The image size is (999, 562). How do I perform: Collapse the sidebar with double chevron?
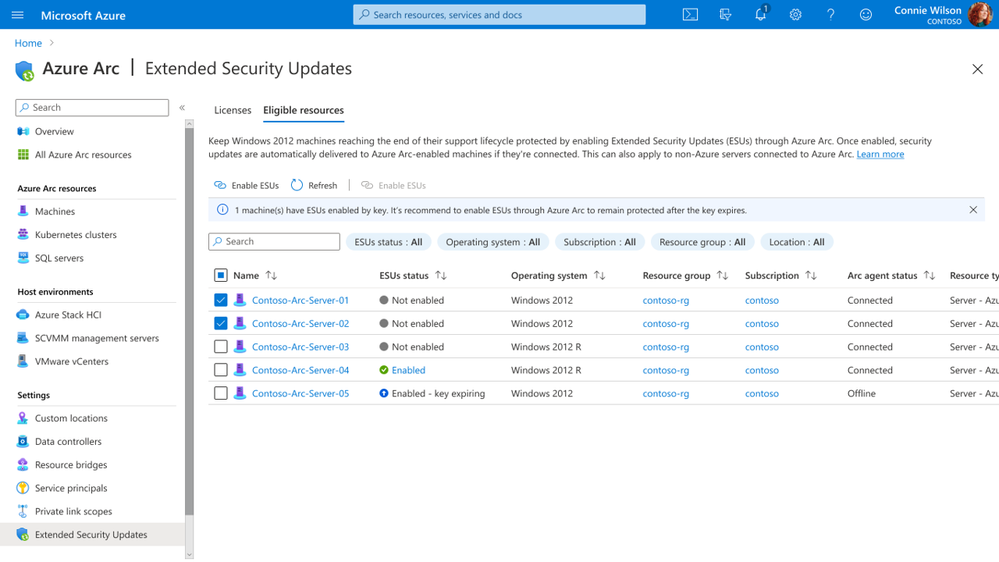(x=182, y=108)
